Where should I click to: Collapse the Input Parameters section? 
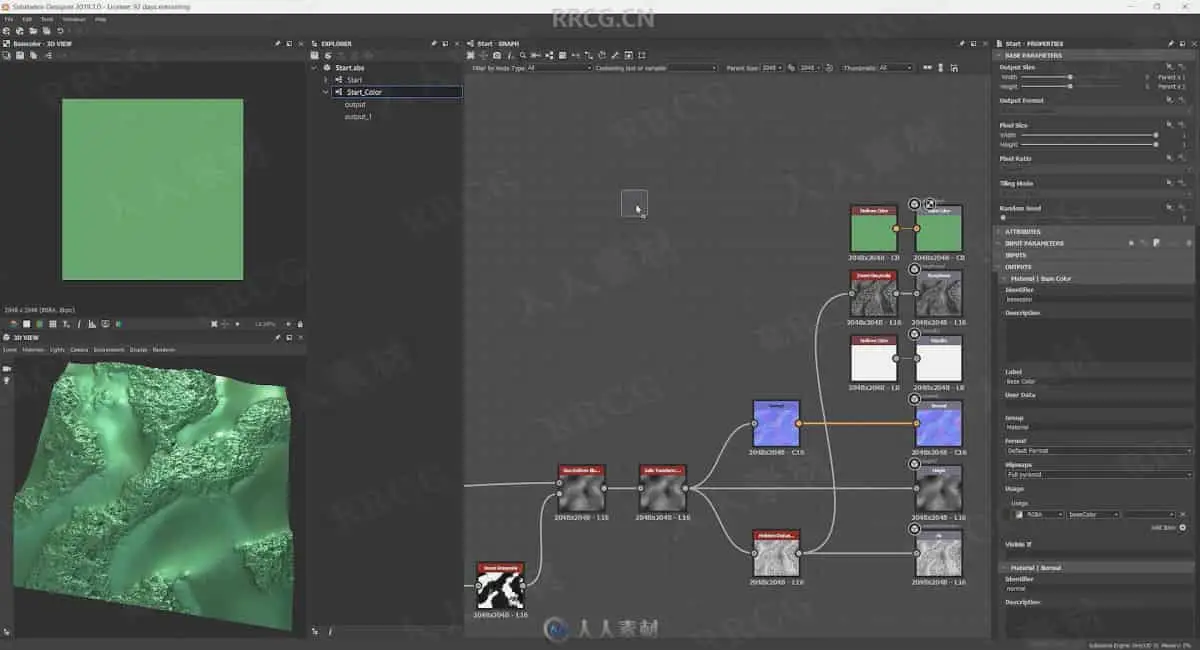(x=997, y=243)
